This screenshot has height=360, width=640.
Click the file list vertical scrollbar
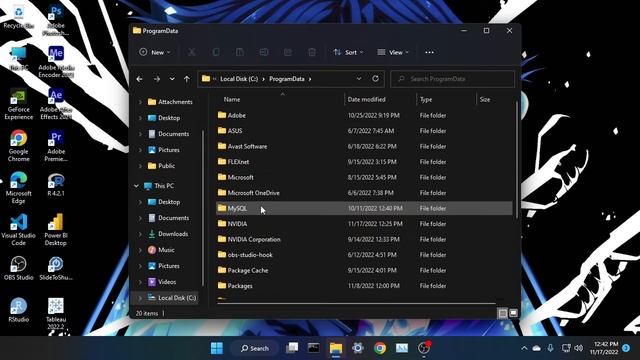point(516,159)
